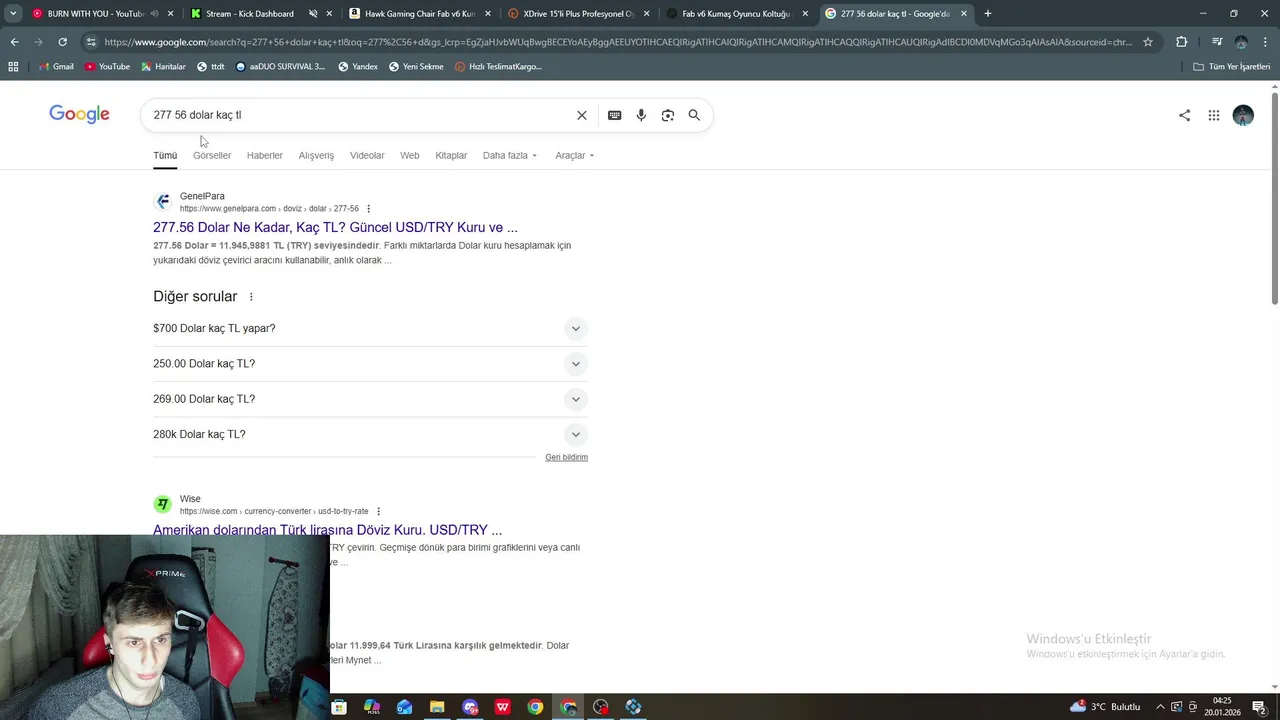Image resolution: width=1280 pixels, height=720 pixels.
Task: Open File Explorer from the taskbar
Action: (x=437, y=707)
